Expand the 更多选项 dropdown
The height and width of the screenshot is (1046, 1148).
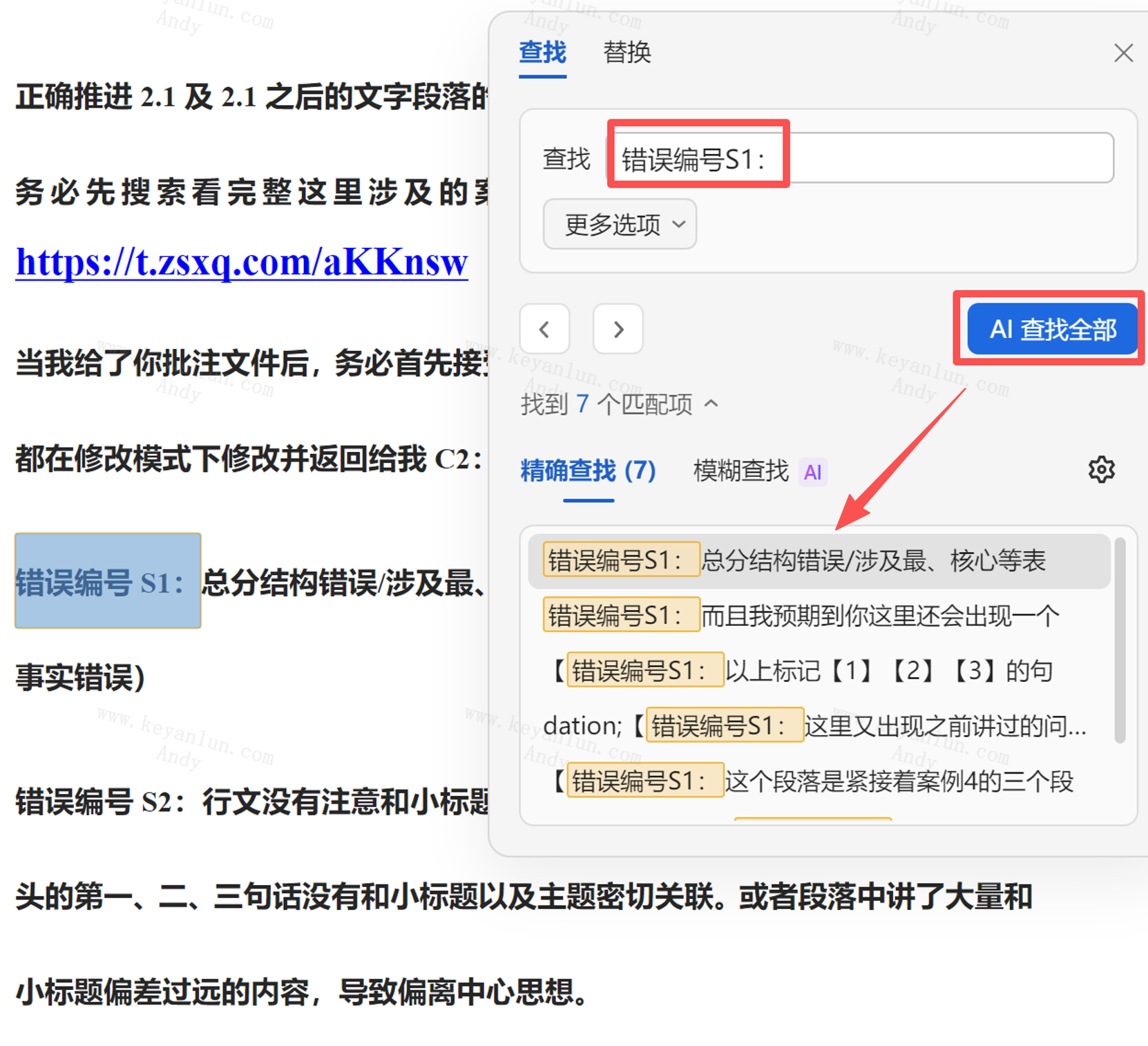pyautogui.click(x=620, y=224)
